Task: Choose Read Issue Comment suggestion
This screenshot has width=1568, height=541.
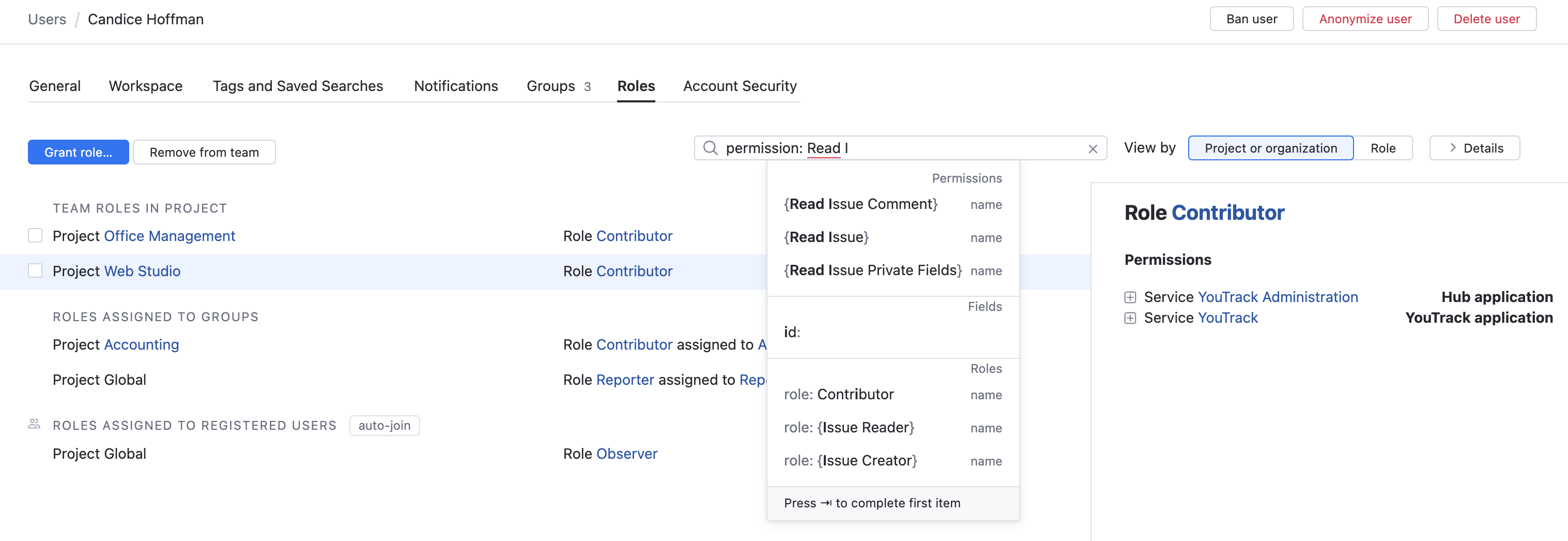Action: (x=860, y=204)
